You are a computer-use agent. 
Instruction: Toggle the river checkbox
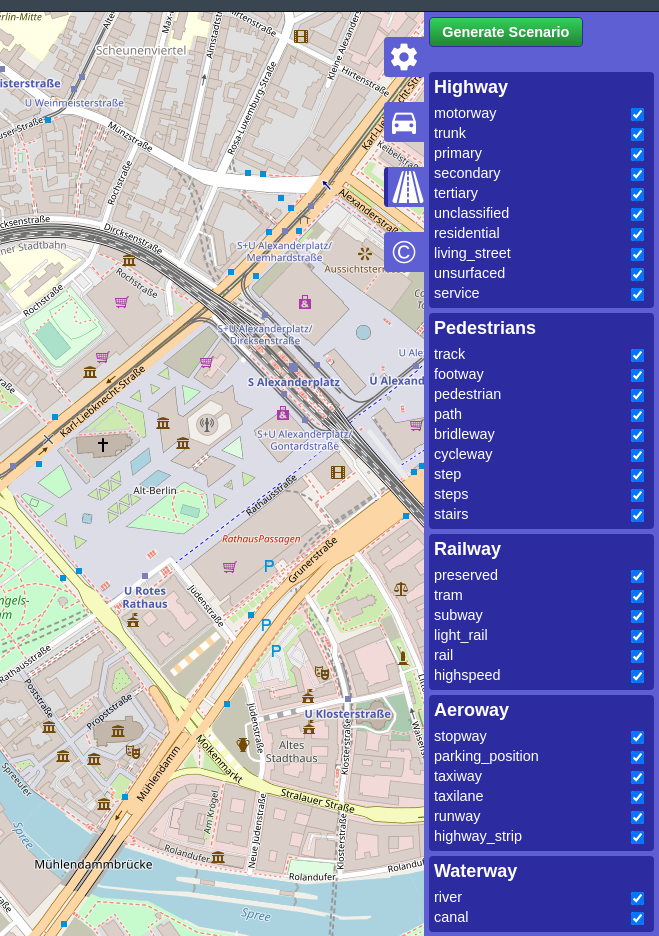click(x=638, y=898)
